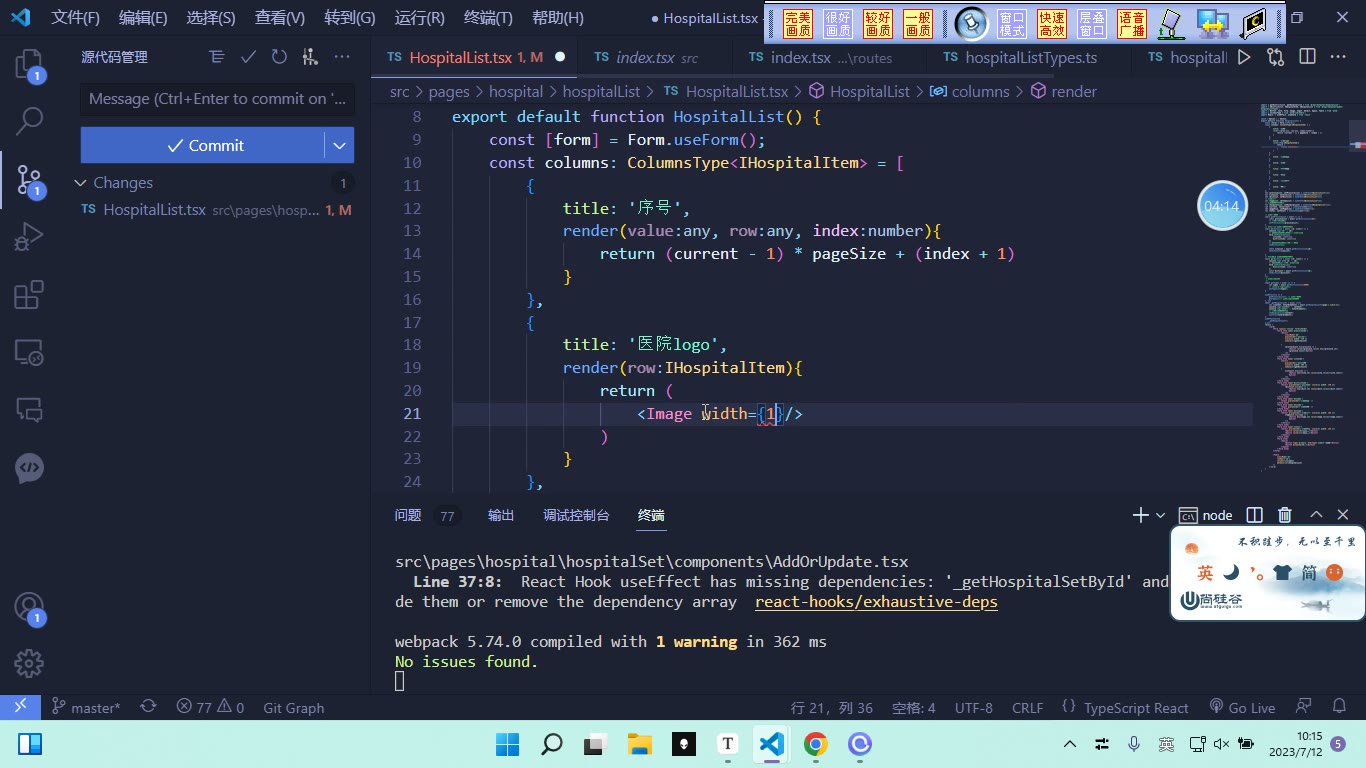Open the Explorer view in activity bar
Viewport: 1366px width, 768px height.
29,65
